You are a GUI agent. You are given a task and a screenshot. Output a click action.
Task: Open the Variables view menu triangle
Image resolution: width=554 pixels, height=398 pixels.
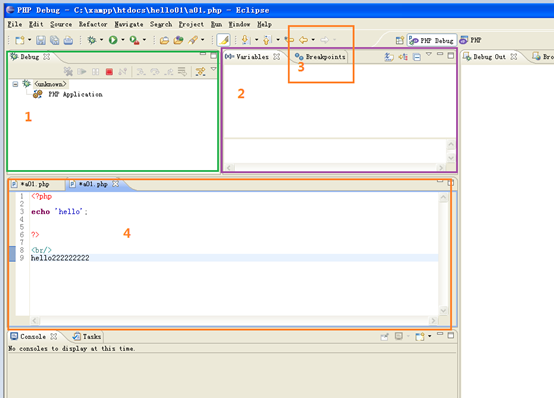pyautogui.click(x=429, y=54)
